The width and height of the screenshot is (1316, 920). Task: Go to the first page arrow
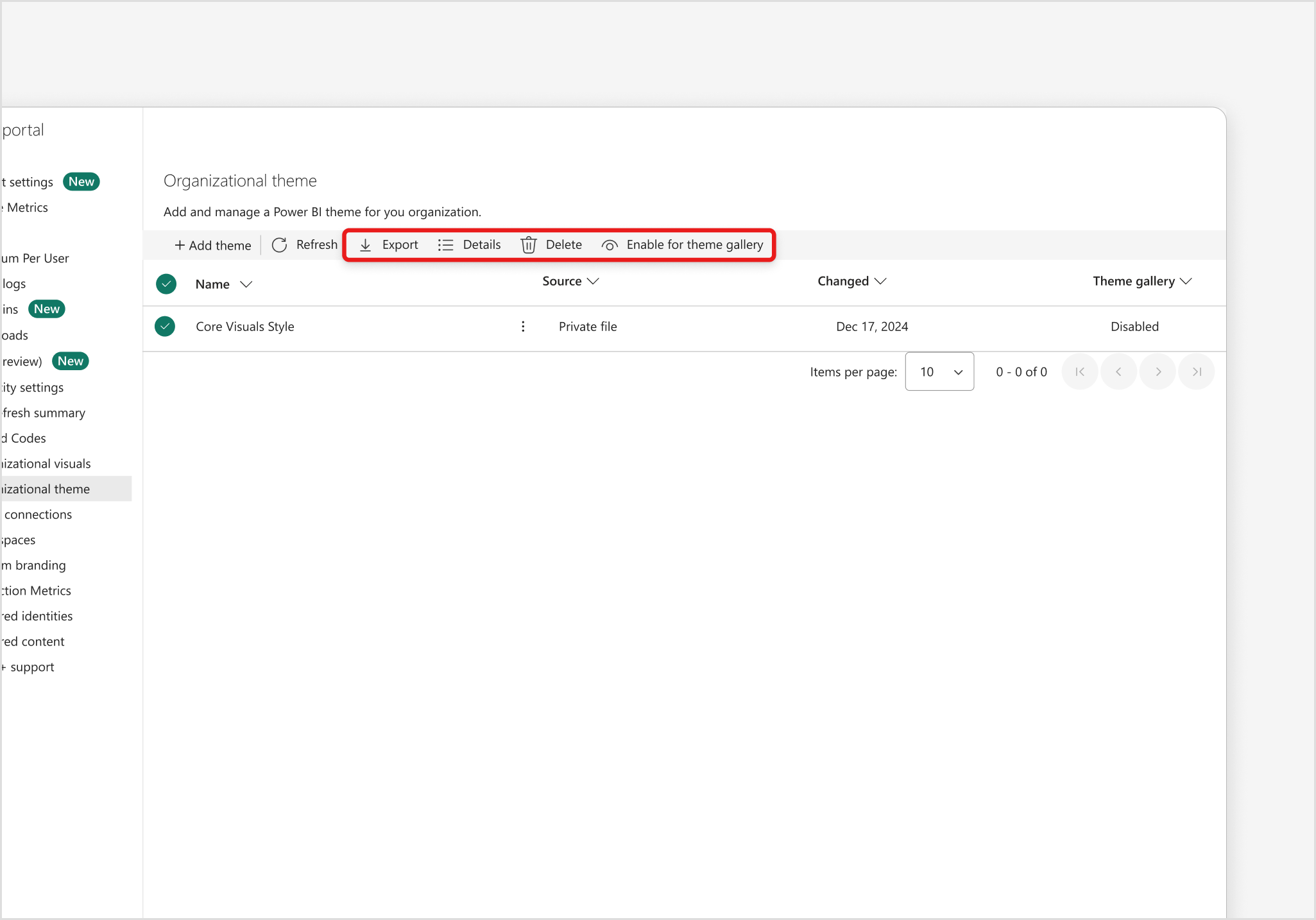click(1080, 371)
